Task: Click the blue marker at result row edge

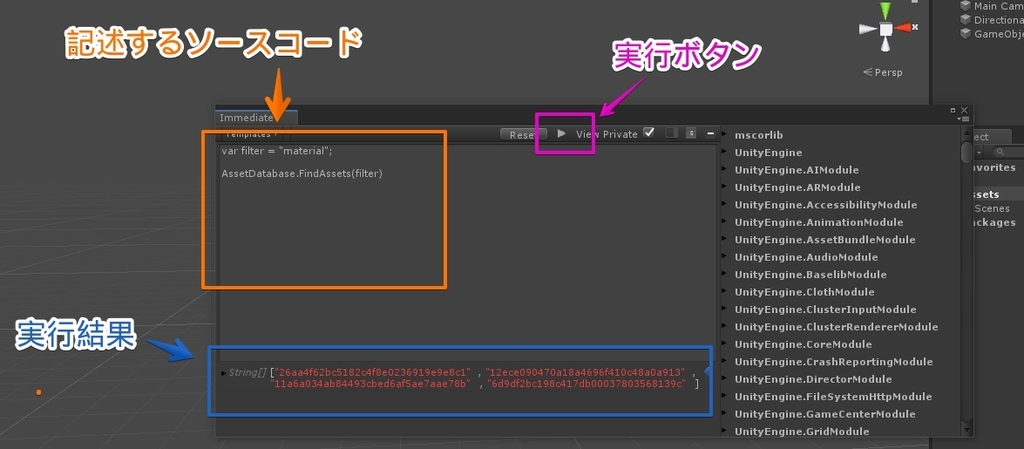Action: click(x=707, y=372)
